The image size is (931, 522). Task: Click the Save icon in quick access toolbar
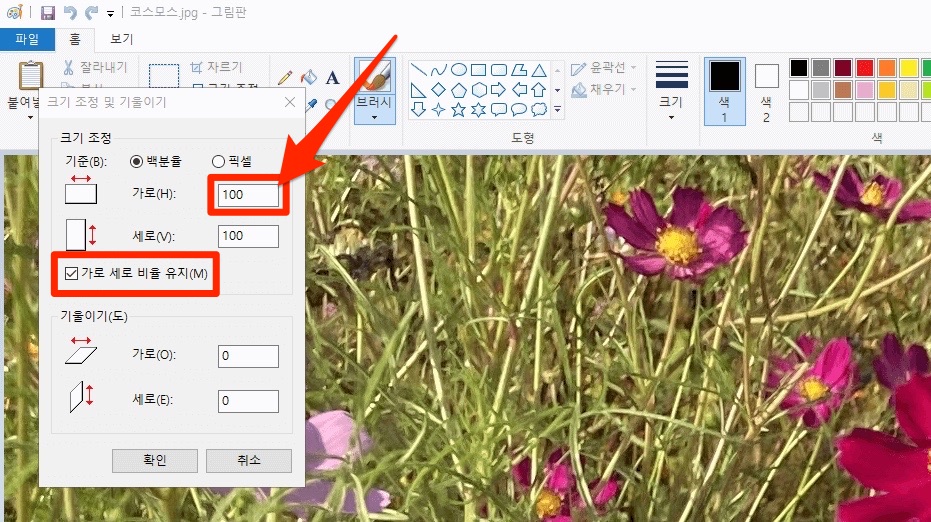pyautogui.click(x=48, y=12)
